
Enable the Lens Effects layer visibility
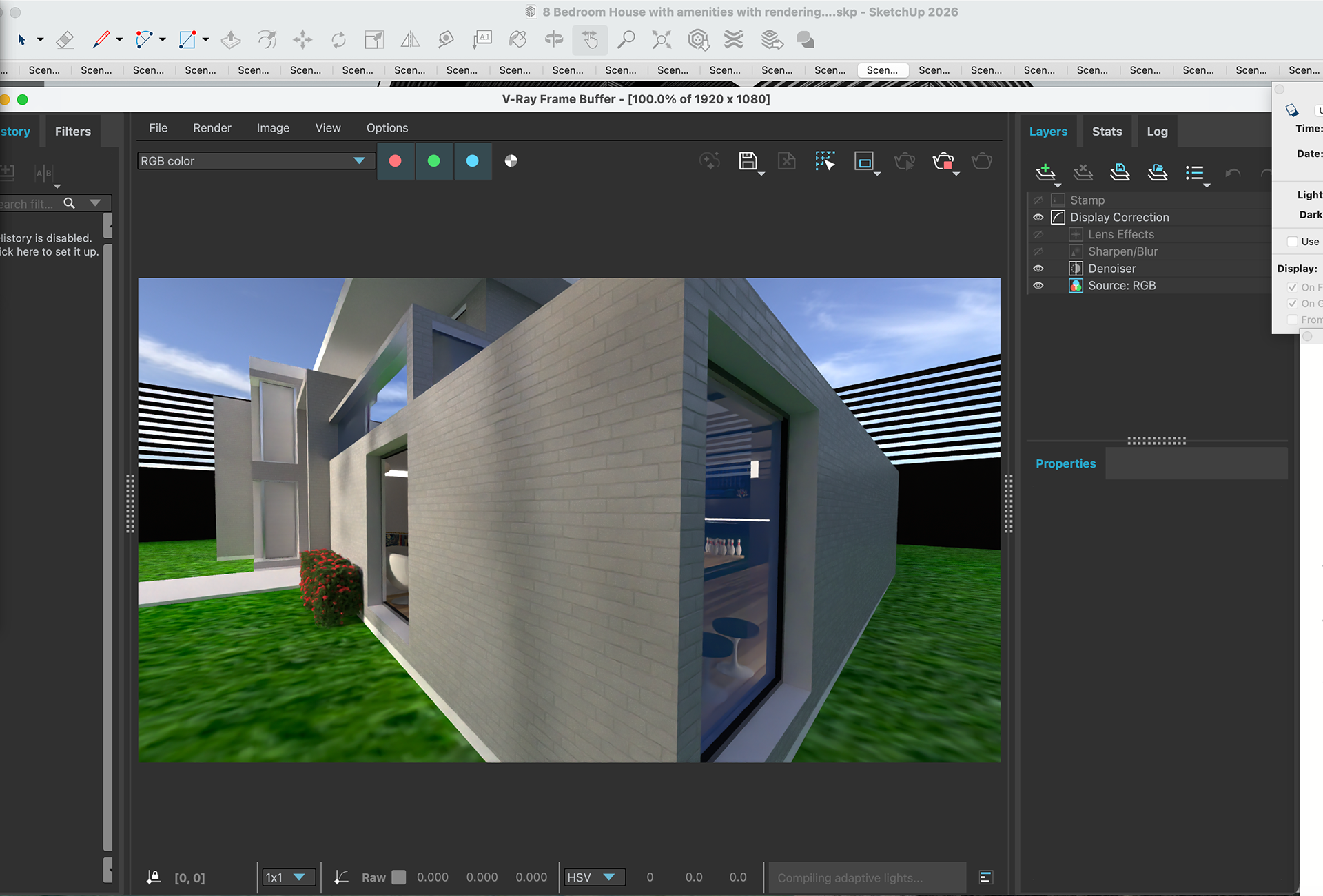(1038, 235)
